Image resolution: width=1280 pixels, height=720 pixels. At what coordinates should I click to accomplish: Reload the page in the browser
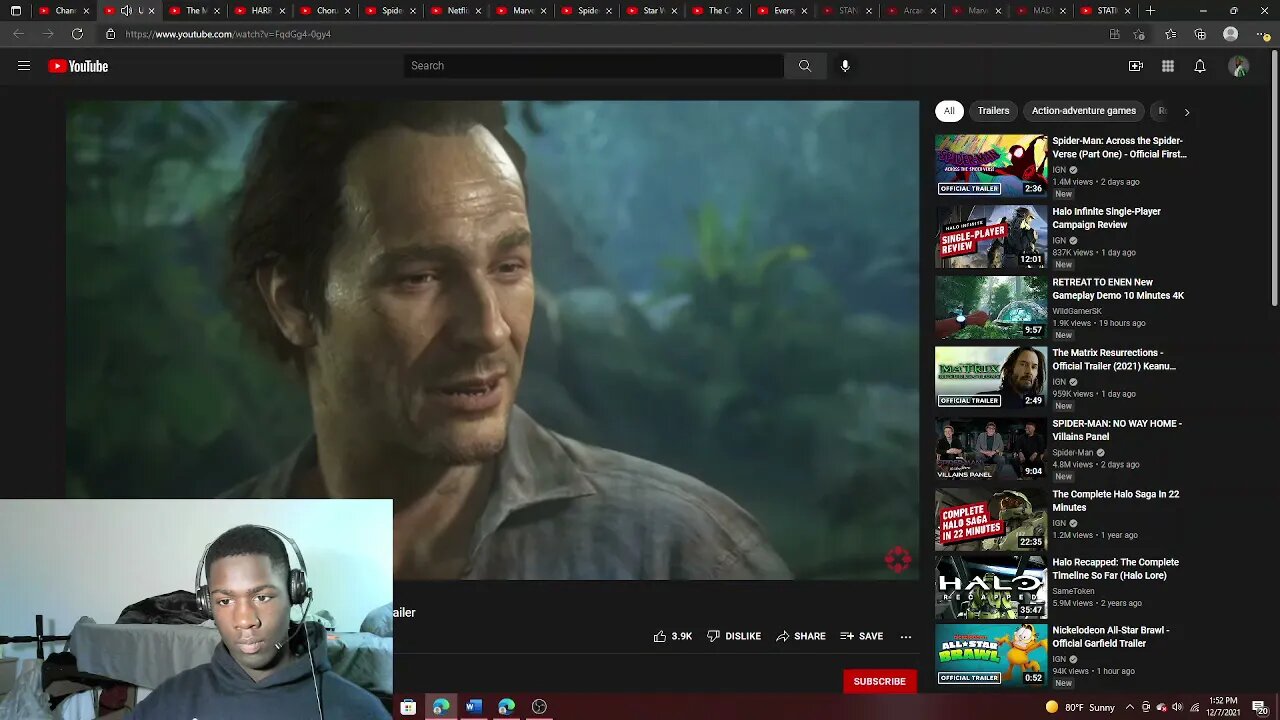pos(77,34)
